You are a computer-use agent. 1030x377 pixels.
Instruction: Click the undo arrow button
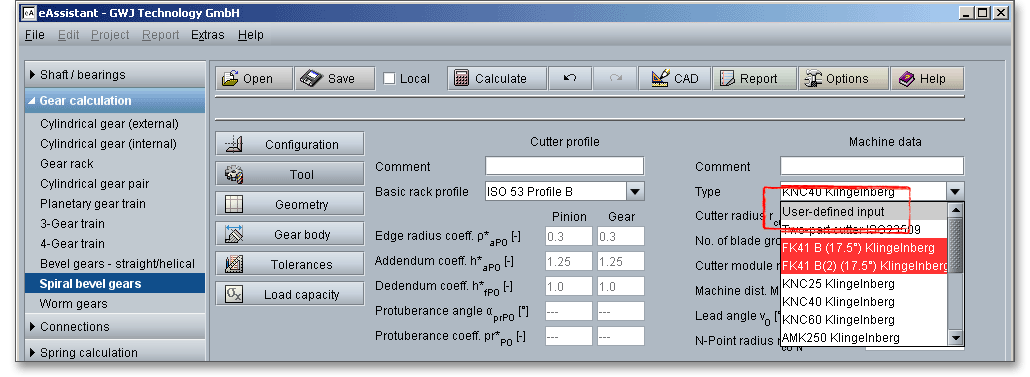(x=570, y=78)
